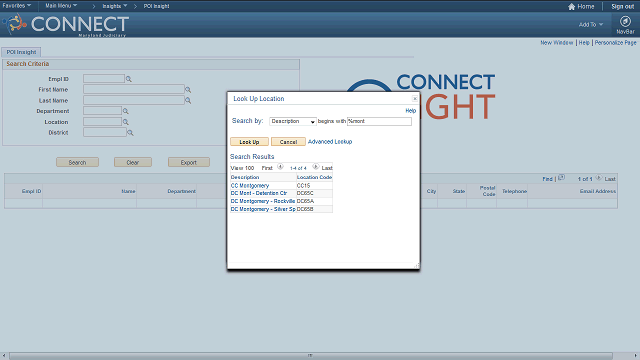Image resolution: width=640 pixels, height=360 pixels.
Task: Open lookup magnifier beside Location
Action: [126, 122]
